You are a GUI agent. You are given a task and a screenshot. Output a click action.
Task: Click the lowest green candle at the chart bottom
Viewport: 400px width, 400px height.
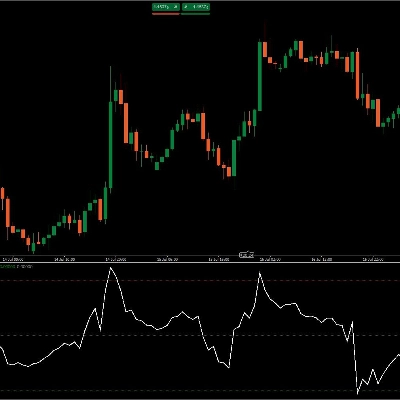coord(33,247)
